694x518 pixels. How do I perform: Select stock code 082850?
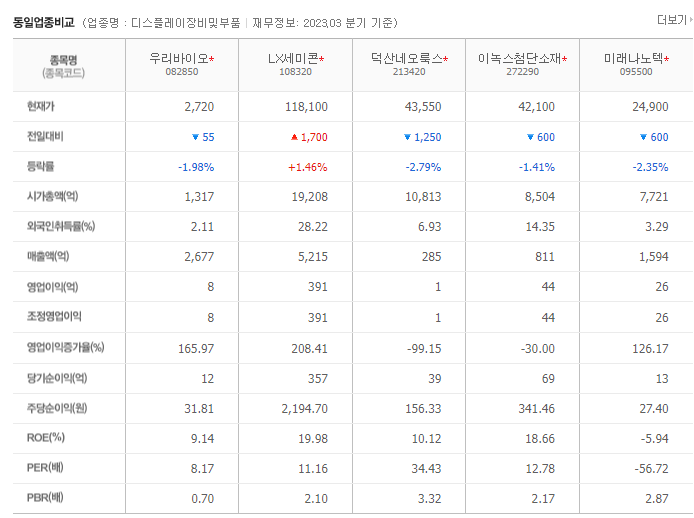182,72
